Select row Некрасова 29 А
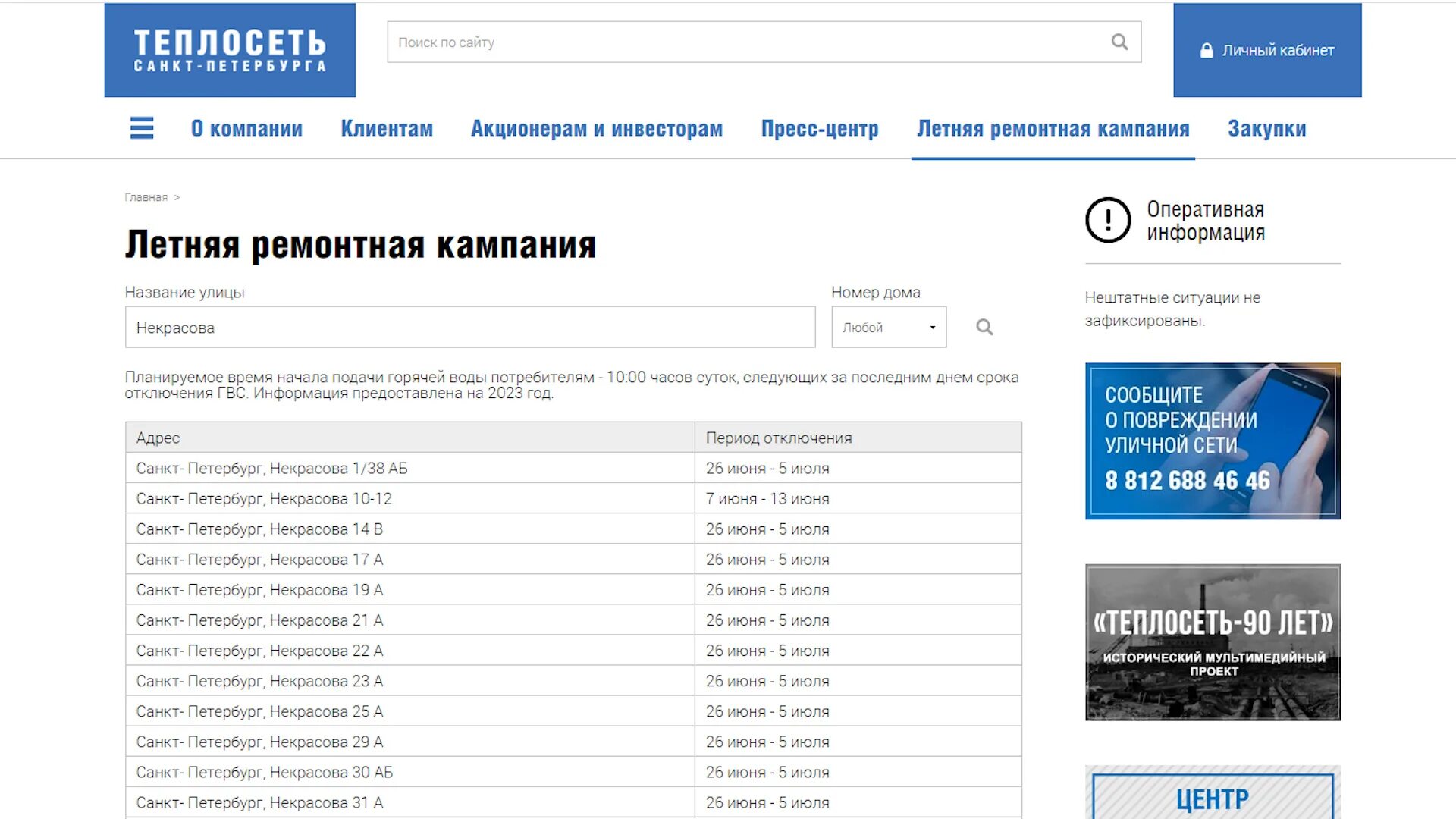The width and height of the screenshot is (1456, 819). (x=573, y=742)
